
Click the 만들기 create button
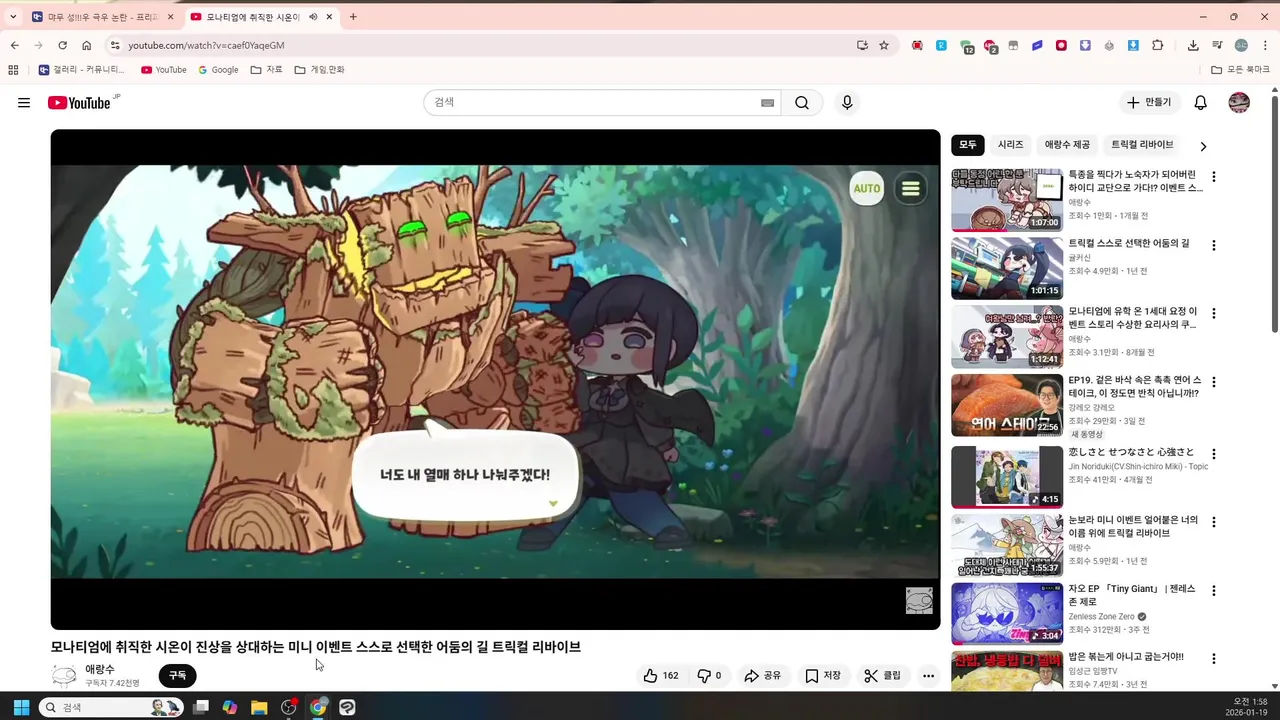point(1149,103)
